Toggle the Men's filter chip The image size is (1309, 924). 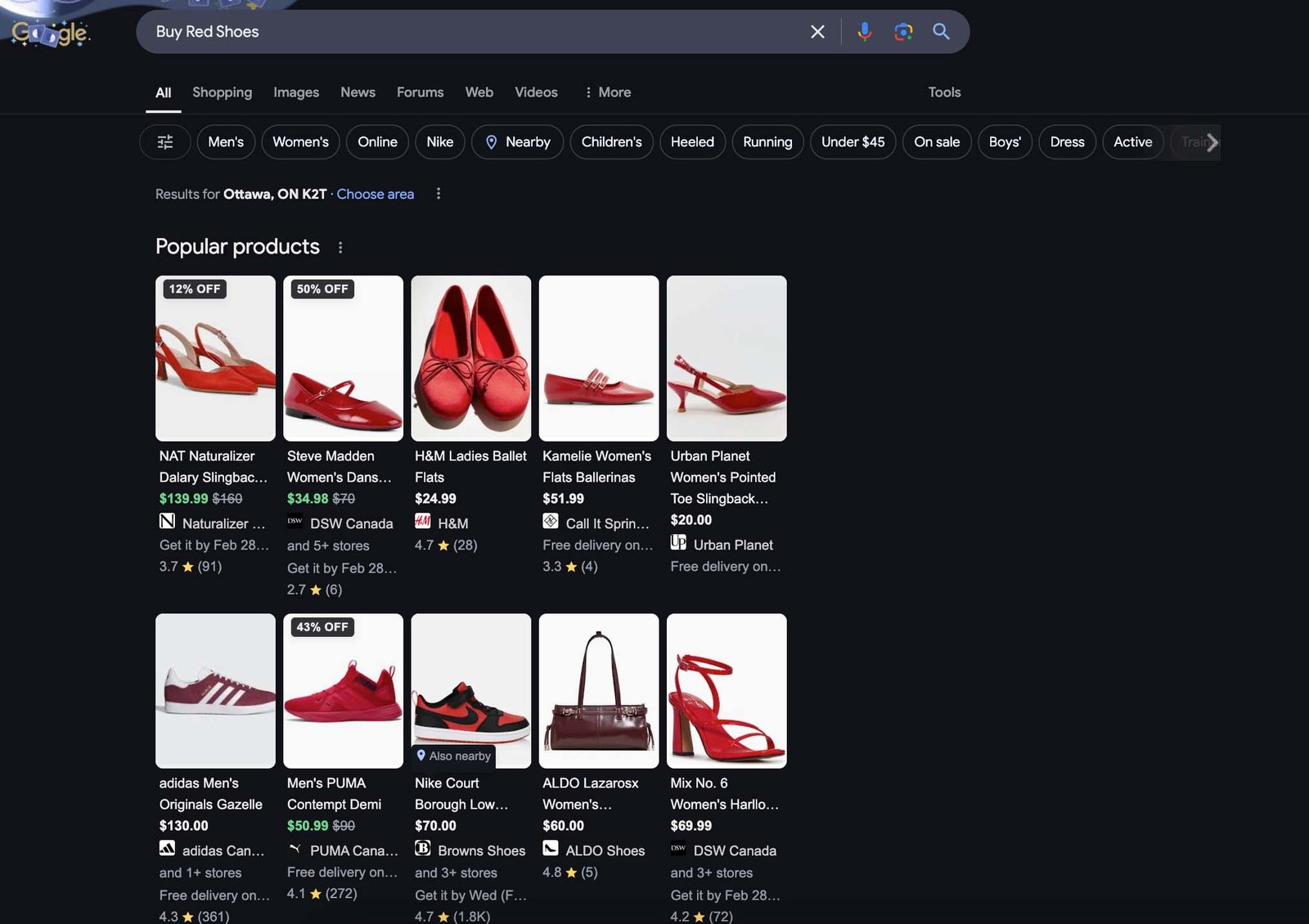pyautogui.click(x=226, y=142)
